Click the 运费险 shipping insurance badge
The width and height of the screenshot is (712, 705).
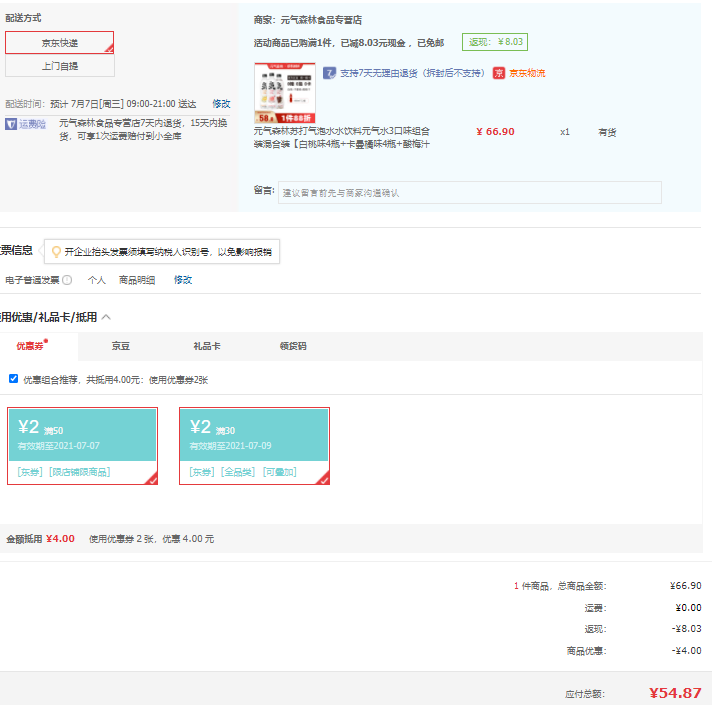(26, 124)
